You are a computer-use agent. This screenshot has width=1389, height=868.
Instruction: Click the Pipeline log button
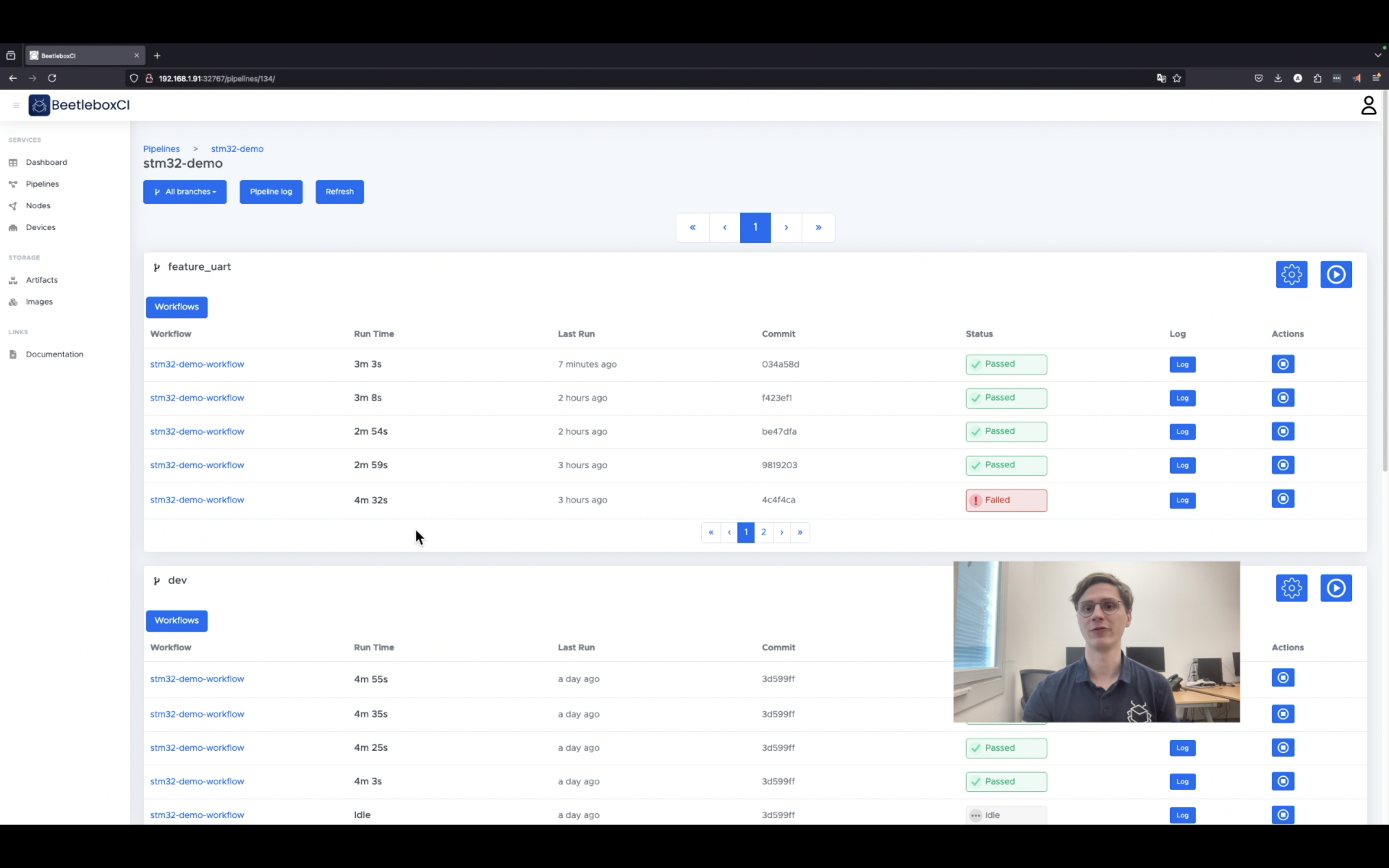[271, 192]
